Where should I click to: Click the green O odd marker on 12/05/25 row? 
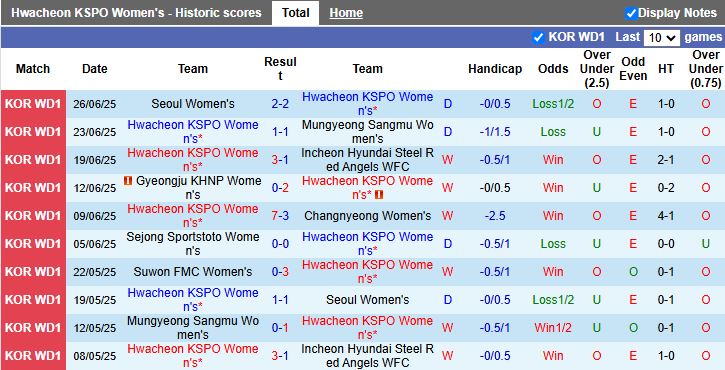point(633,328)
